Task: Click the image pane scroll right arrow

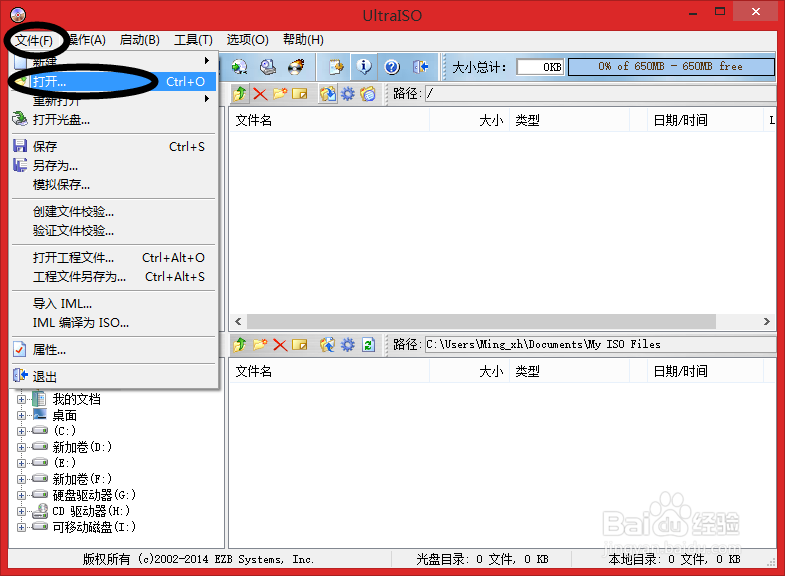Action: click(766, 321)
